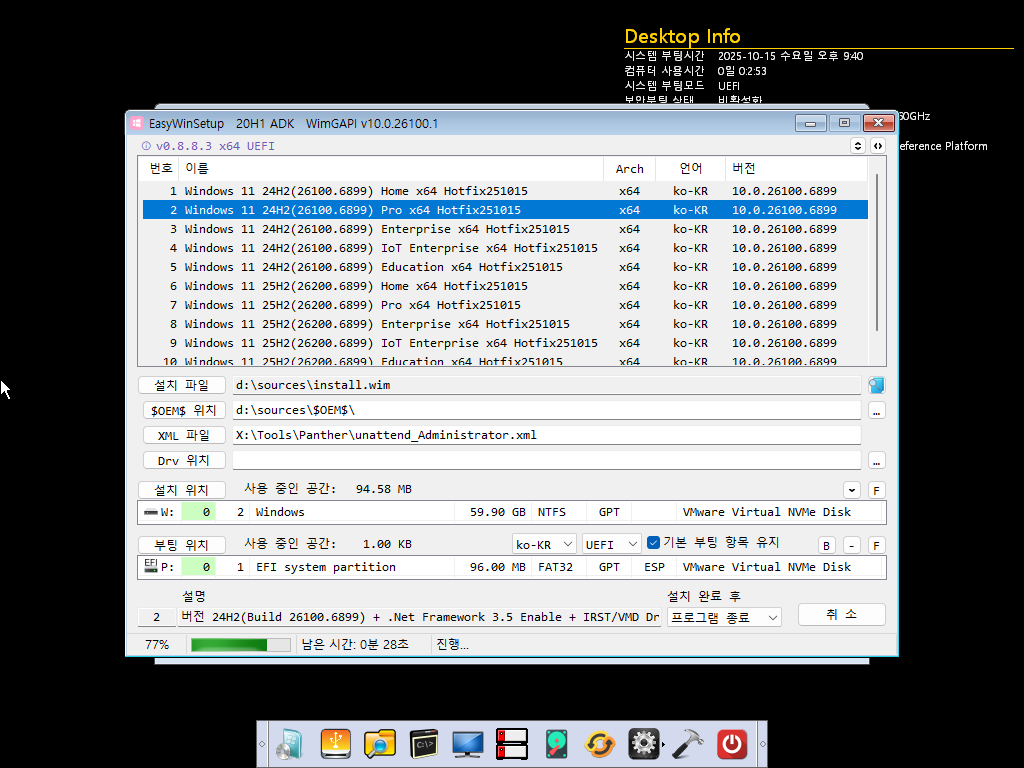The image size is (1024, 768).
Task: Click the '언어' column header
Action: (x=690, y=168)
